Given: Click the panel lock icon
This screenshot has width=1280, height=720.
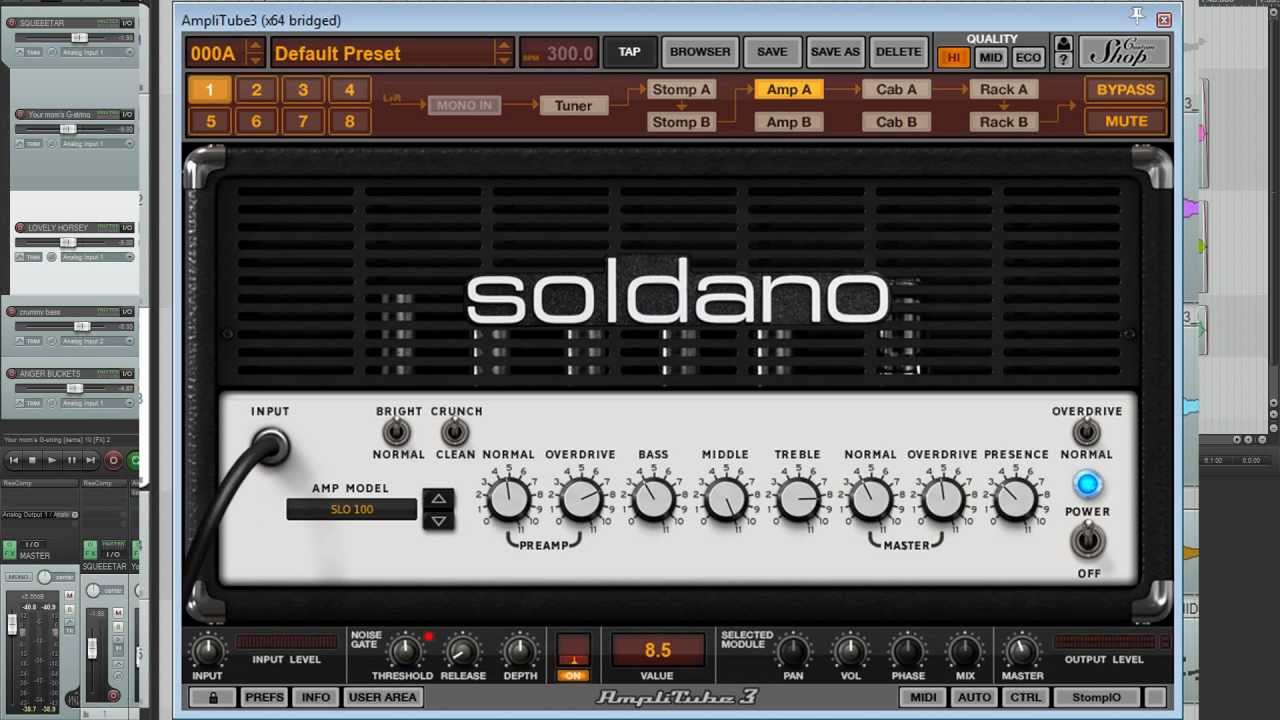Looking at the screenshot, I should tap(213, 697).
